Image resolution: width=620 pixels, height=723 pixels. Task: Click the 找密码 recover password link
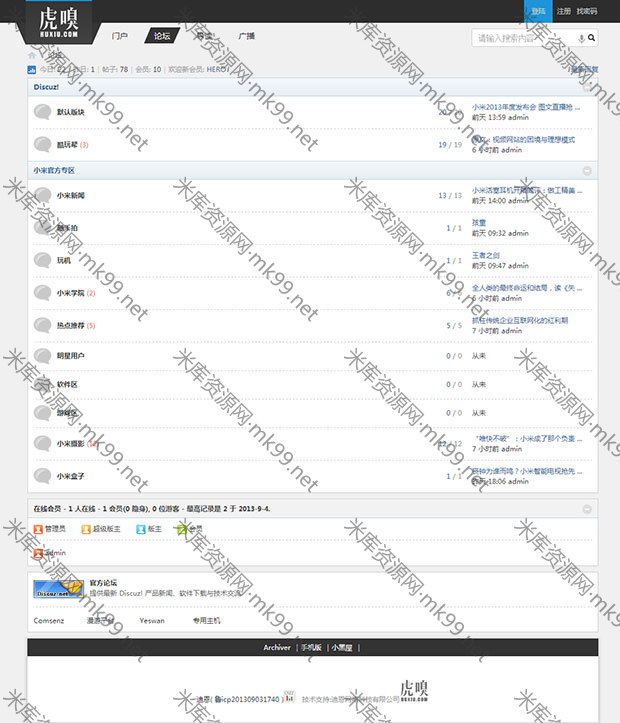pos(587,11)
